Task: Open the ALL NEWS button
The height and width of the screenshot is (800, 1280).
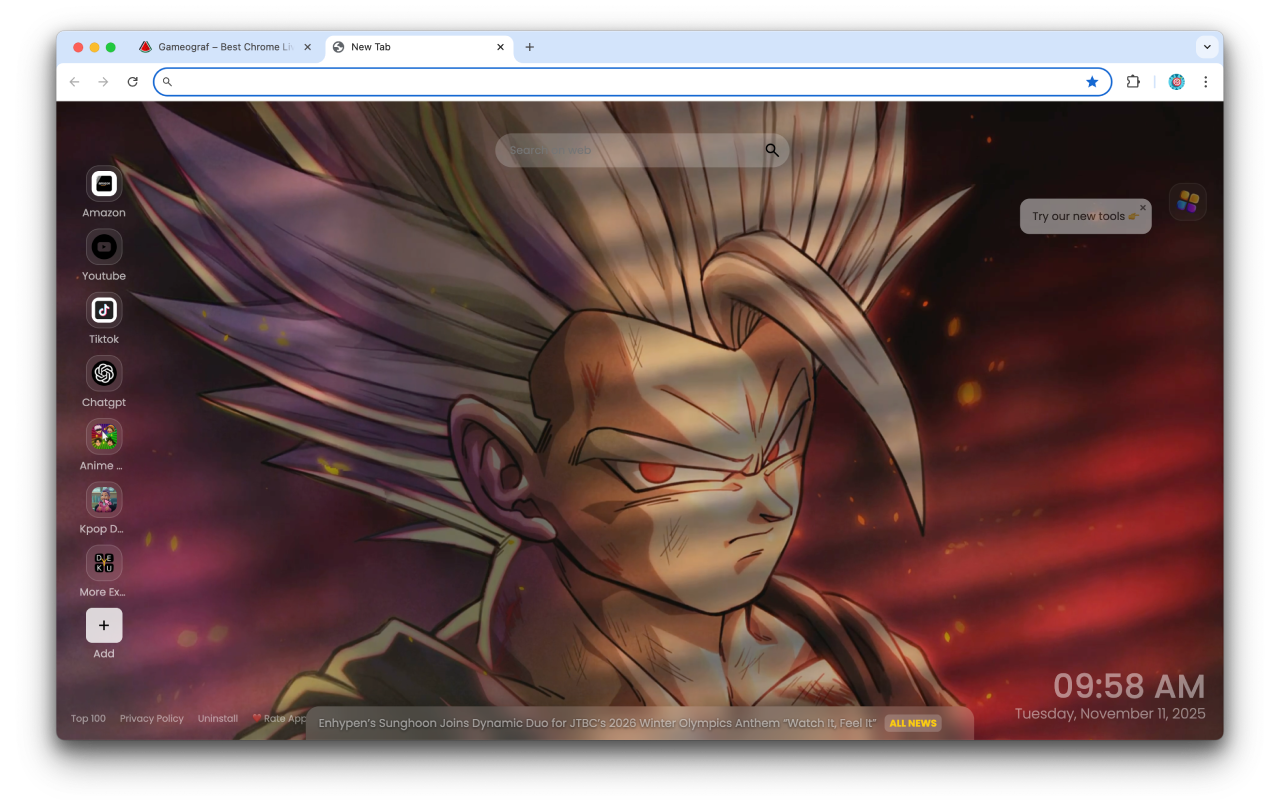Action: [913, 723]
